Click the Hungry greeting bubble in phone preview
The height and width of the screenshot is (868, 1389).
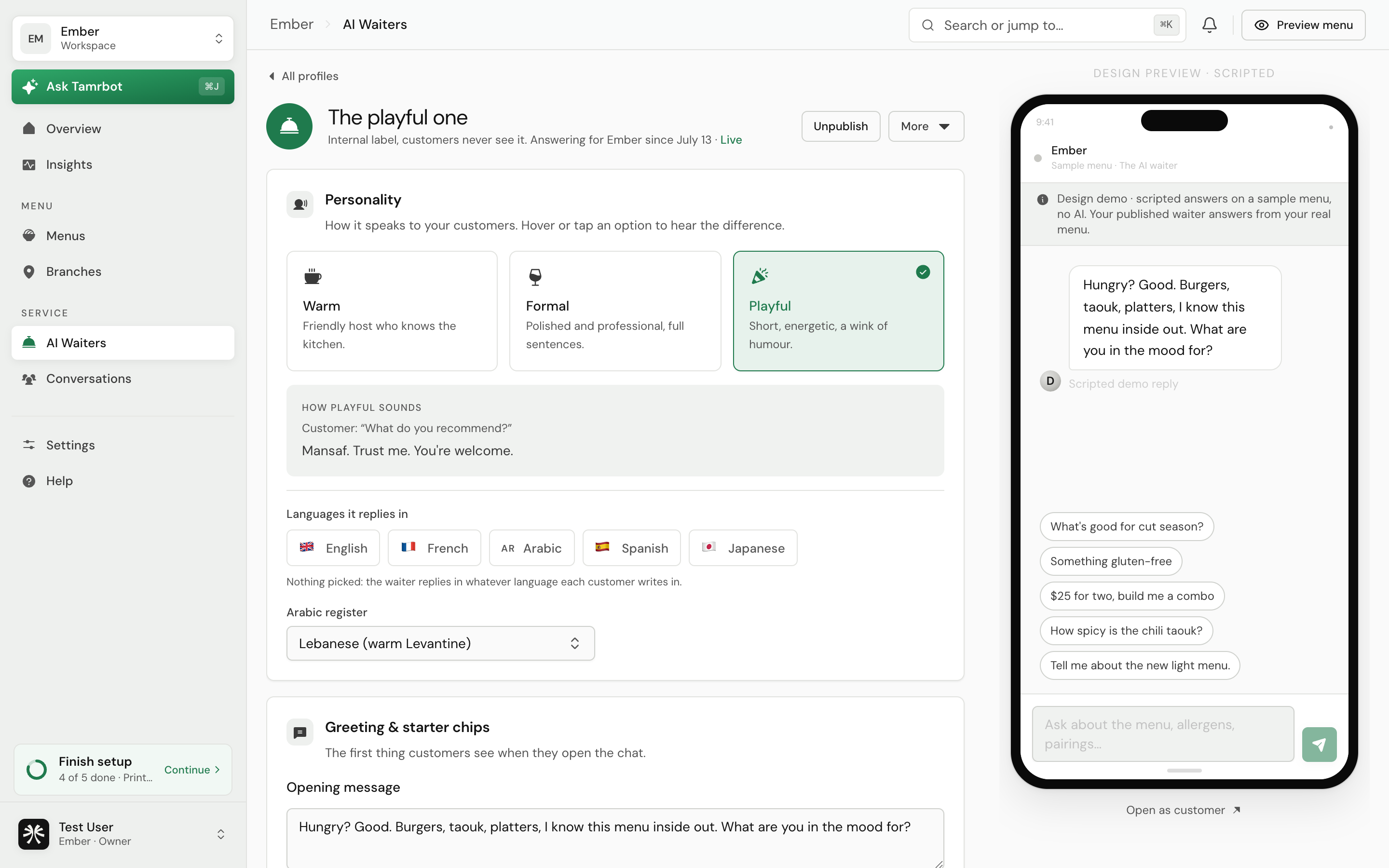1174,317
